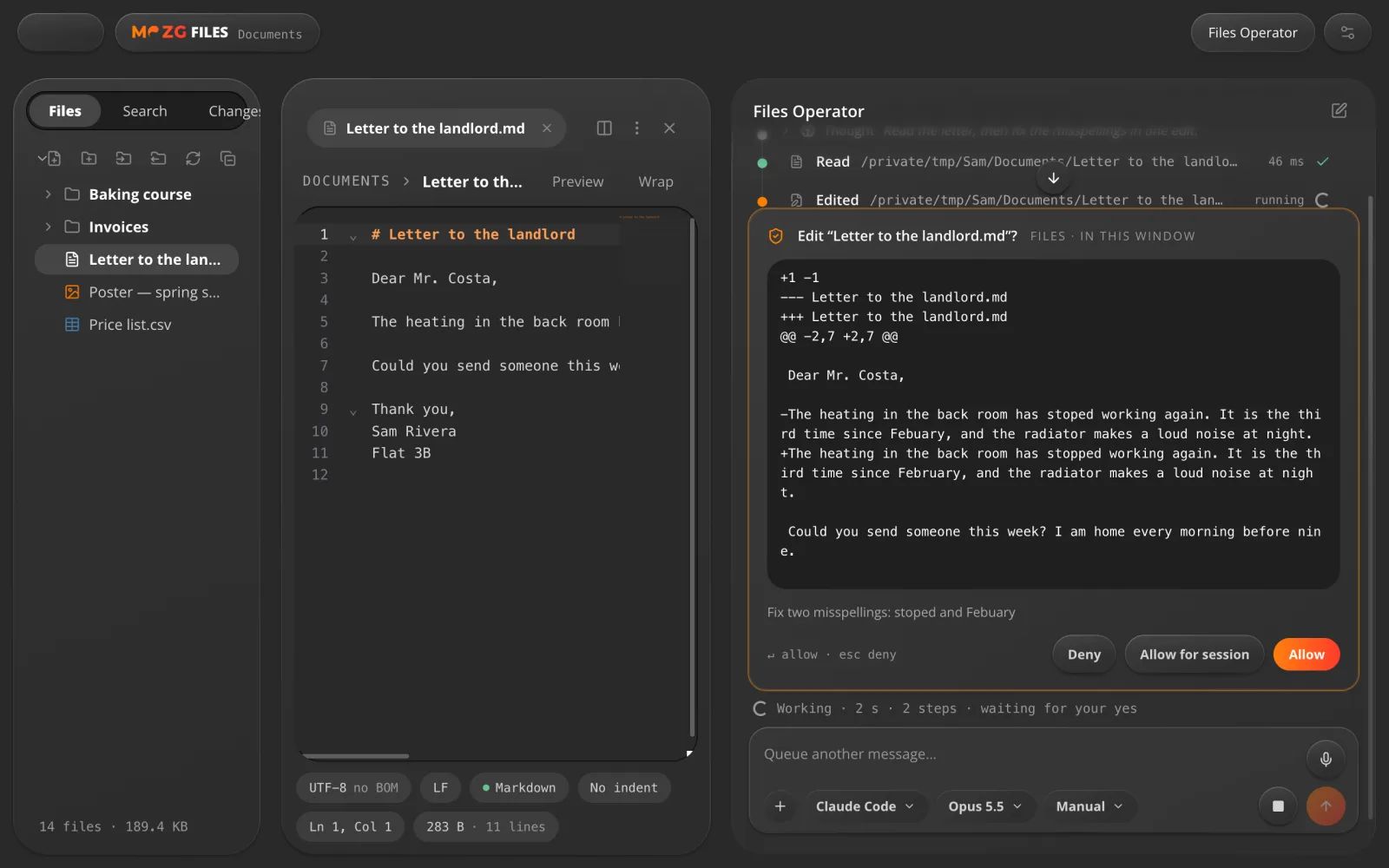Click the Read step document icon

click(x=796, y=161)
